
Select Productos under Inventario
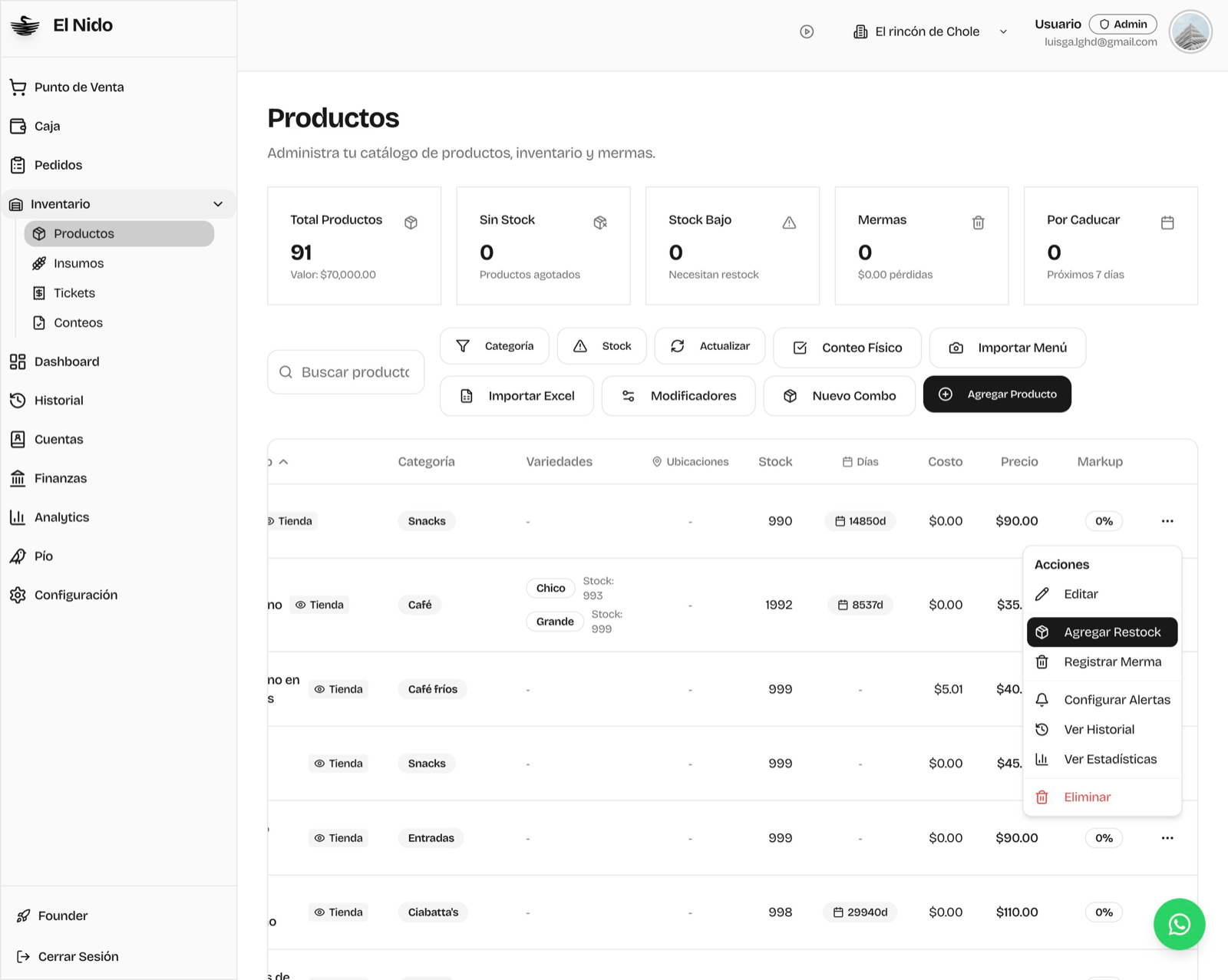[x=119, y=233]
